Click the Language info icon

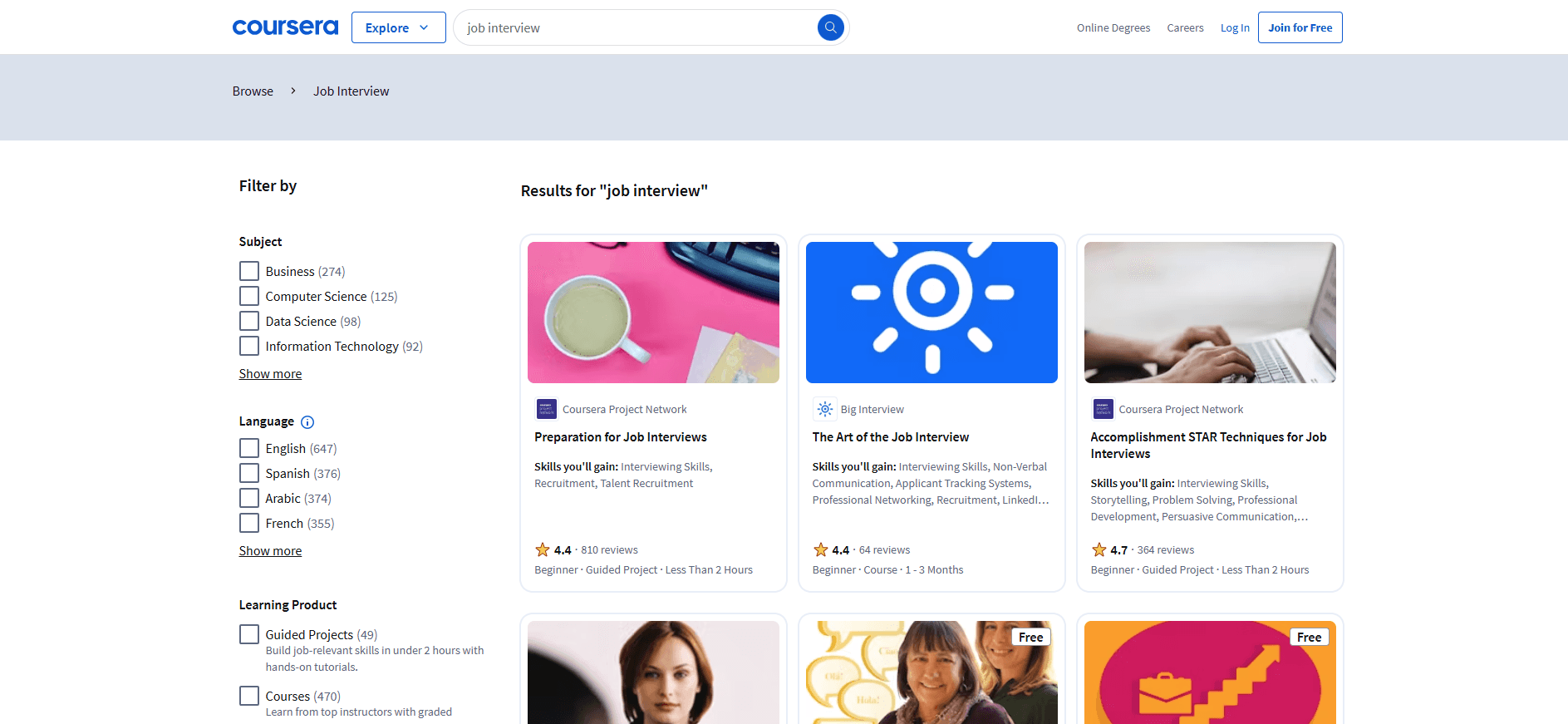point(307,422)
